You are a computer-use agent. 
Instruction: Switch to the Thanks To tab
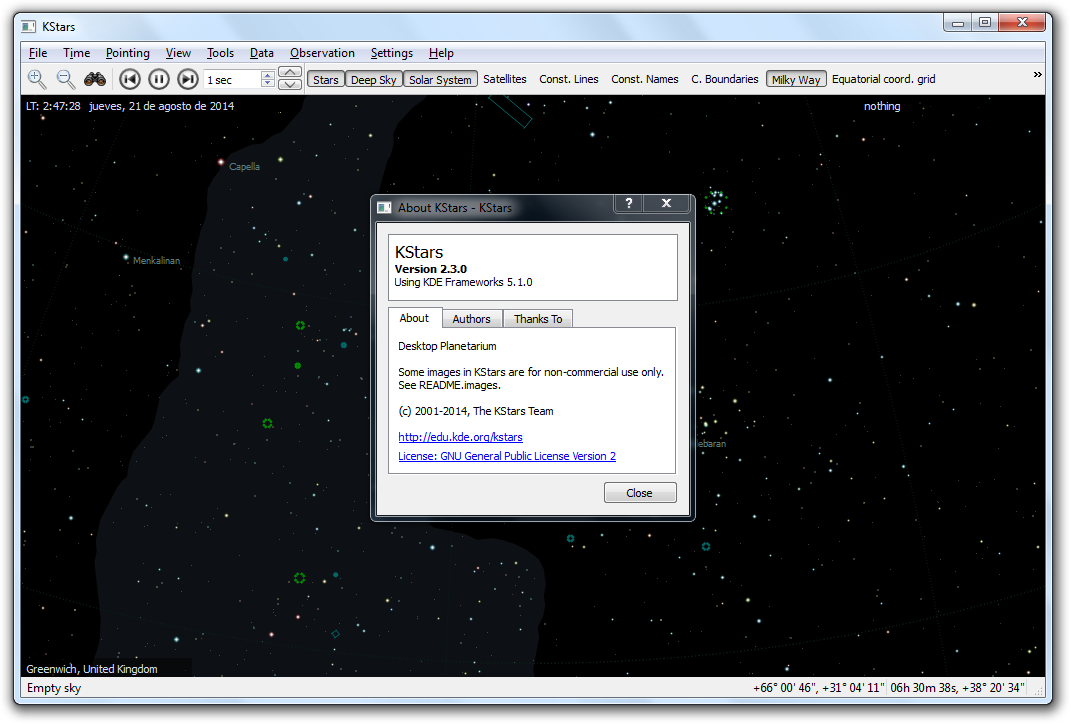tap(538, 319)
